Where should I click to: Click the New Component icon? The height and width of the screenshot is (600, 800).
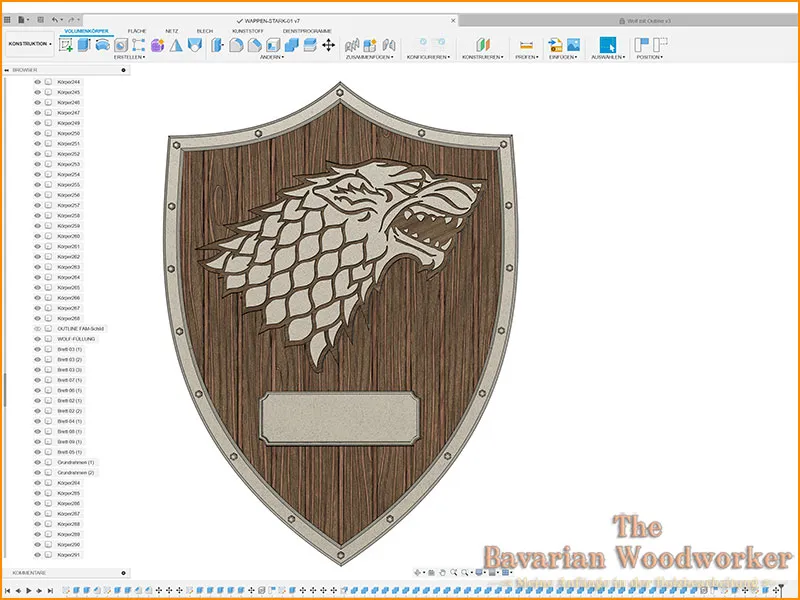pyautogui.click(x=369, y=45)
